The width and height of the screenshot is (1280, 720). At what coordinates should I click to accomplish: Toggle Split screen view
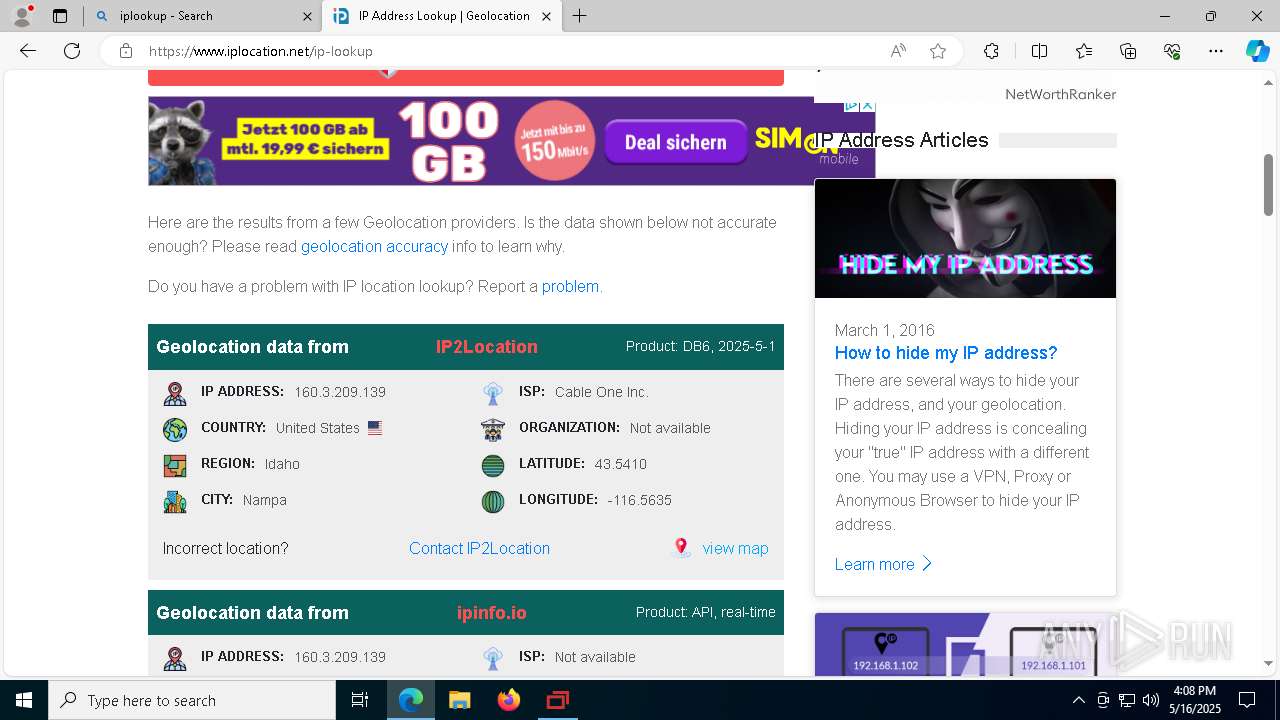1039,51
